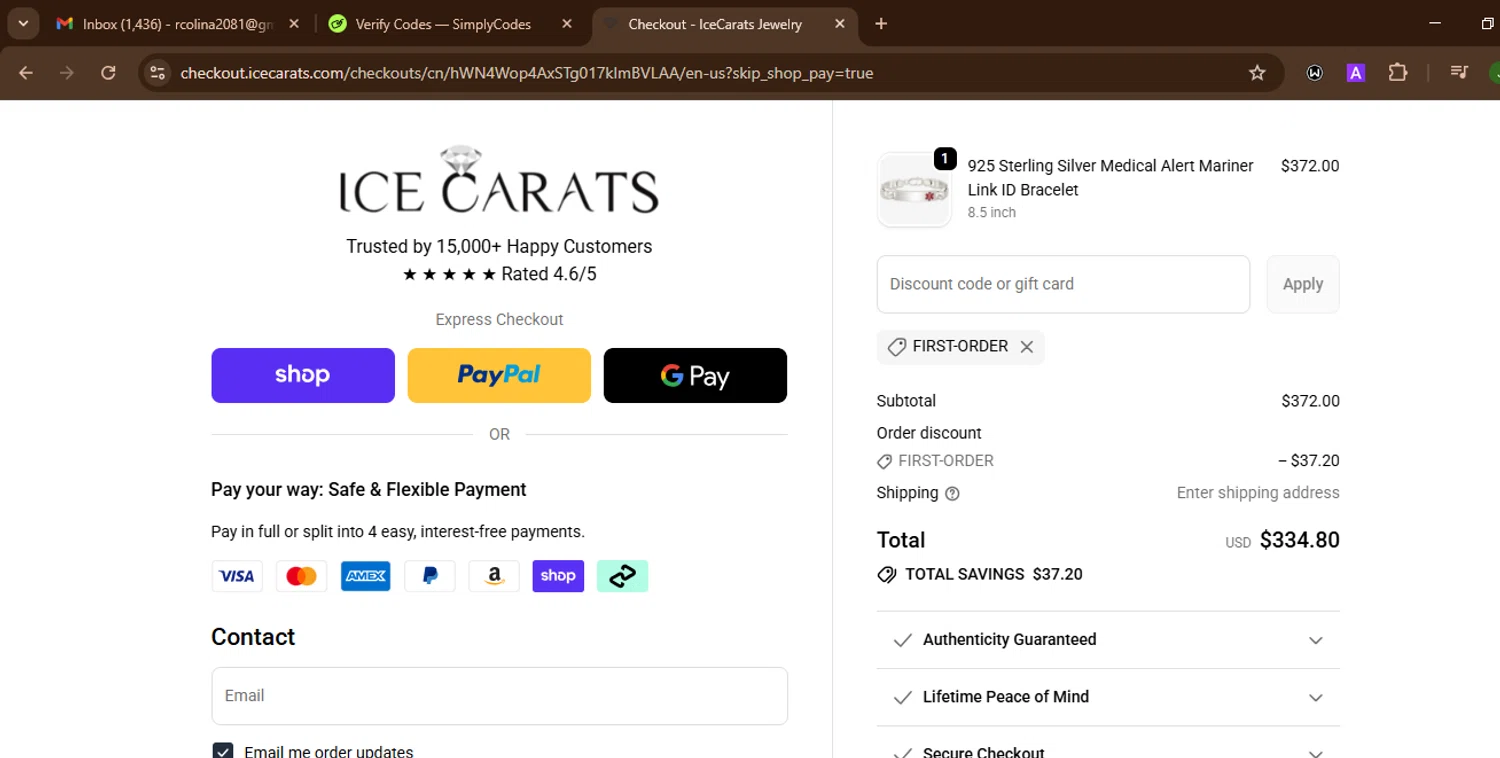The height and width of the screenshot is (758, 1500).
Task: Click the bracelet product thumbnail
Action: pyautogui.click(x=914, y=190)
